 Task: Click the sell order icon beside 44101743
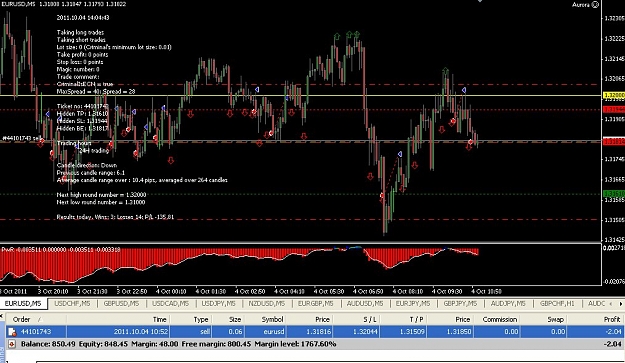(12, 332)
